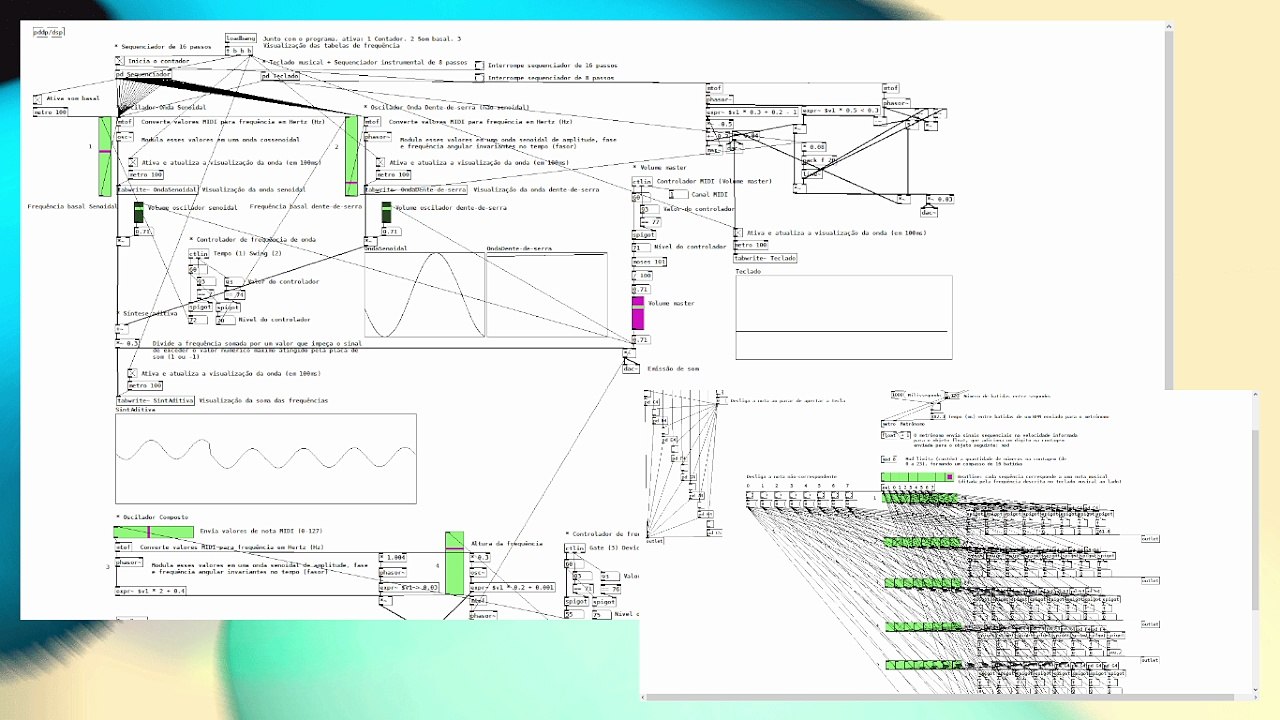Click the 'Frequência basal dente-de-serra' green slider
1280x720 pixels.
tap(352, 156)
